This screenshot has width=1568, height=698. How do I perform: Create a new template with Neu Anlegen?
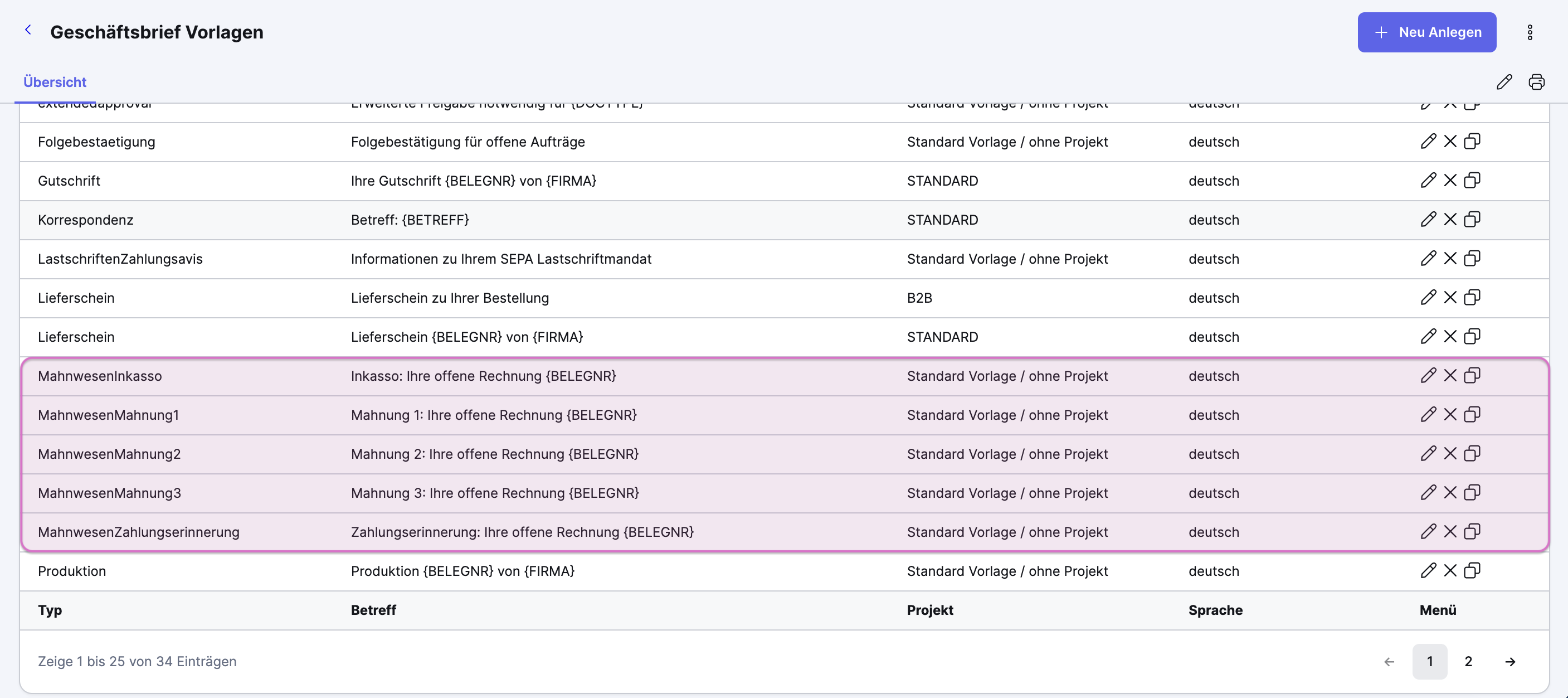(1426, 32)
